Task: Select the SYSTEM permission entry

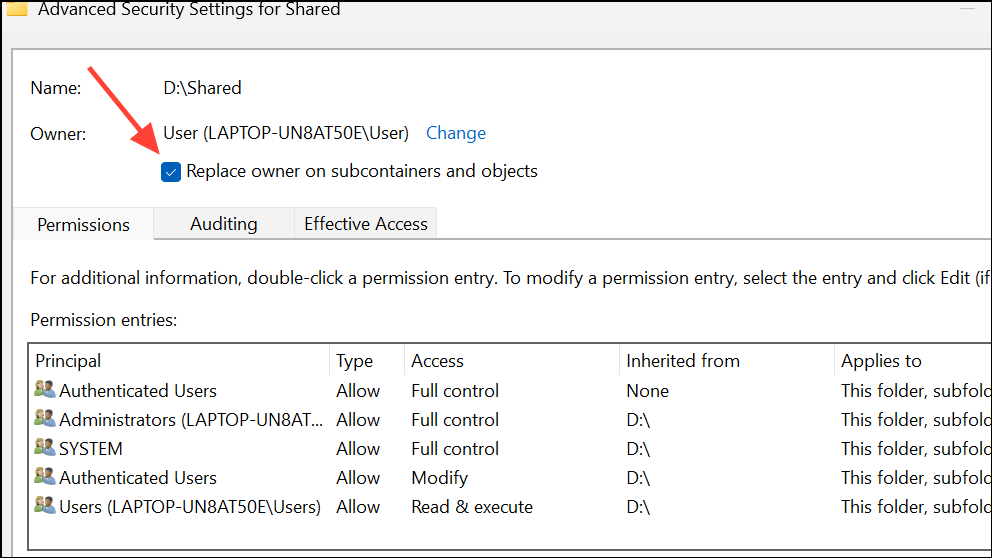Action: [x=511, y=449]
